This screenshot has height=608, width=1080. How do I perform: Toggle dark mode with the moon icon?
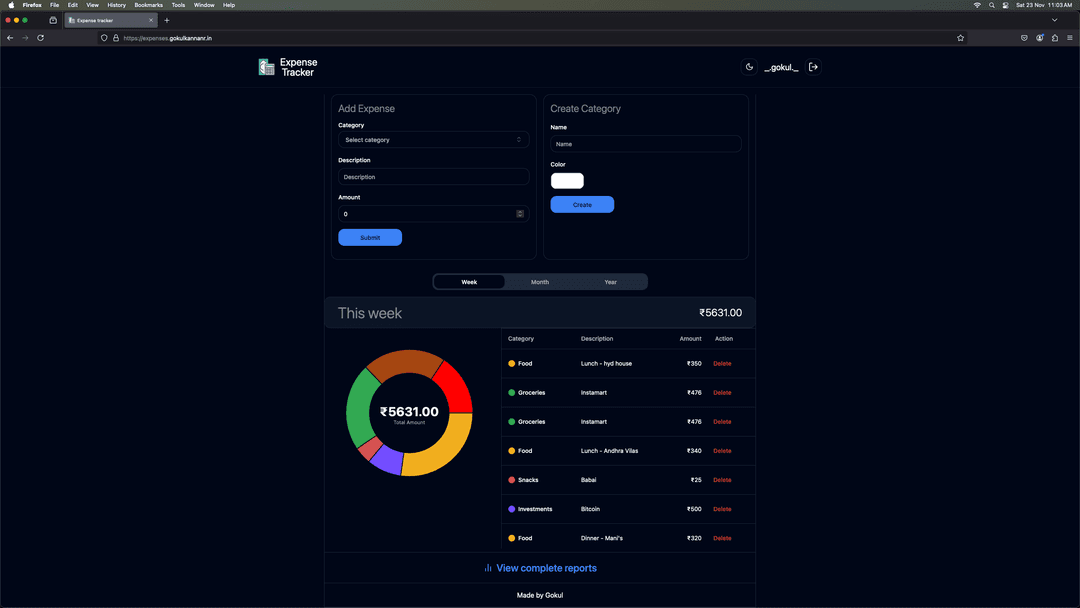point(749,66)
